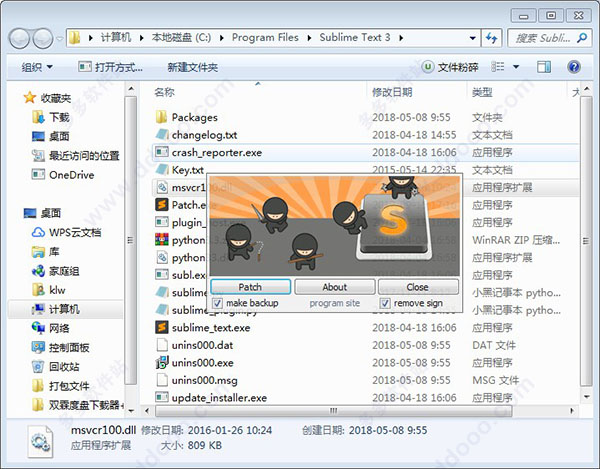
Task: Sort by 类型 column header
Action: [482, 92]
